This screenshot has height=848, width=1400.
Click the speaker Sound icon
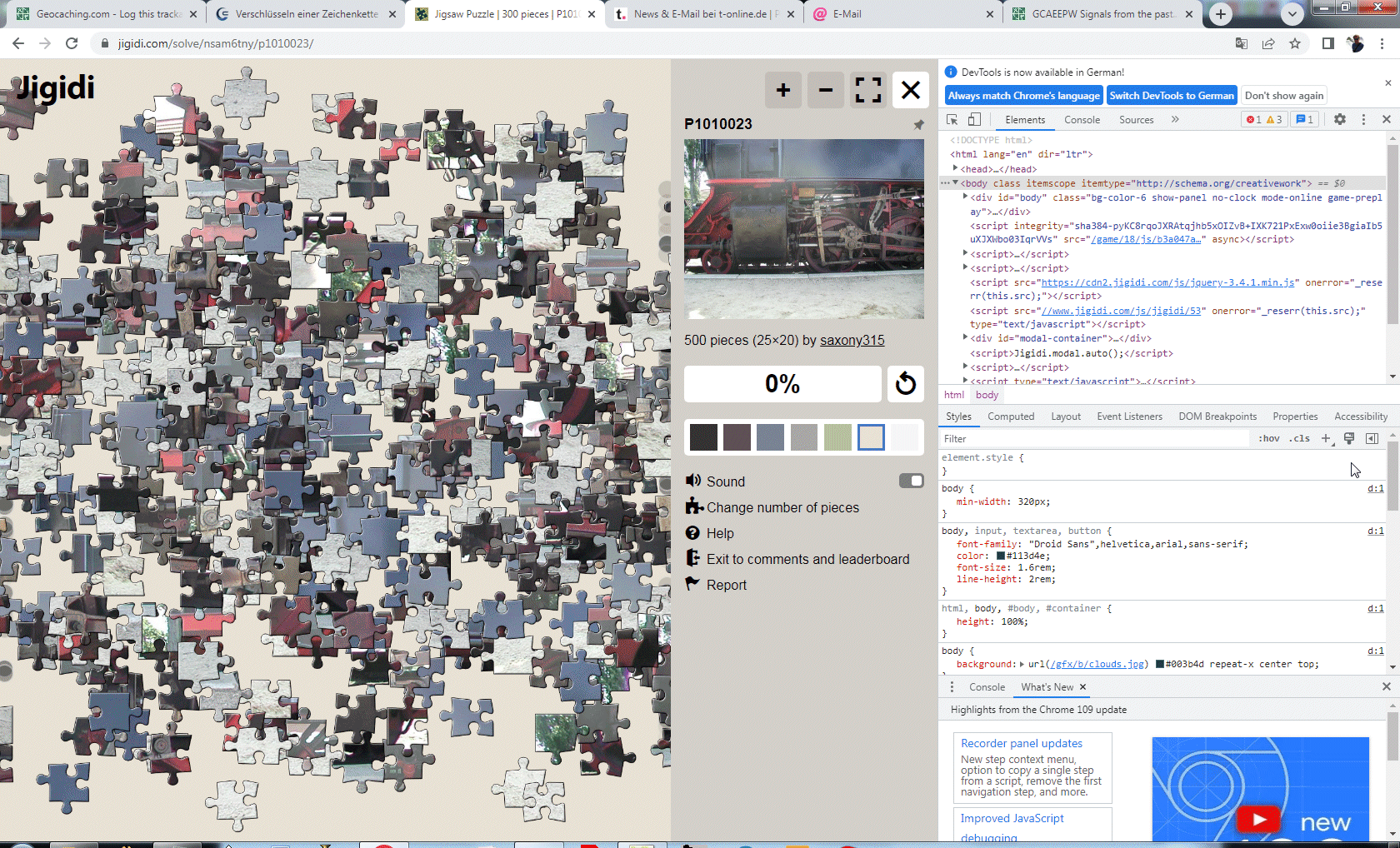coord(693,481)
